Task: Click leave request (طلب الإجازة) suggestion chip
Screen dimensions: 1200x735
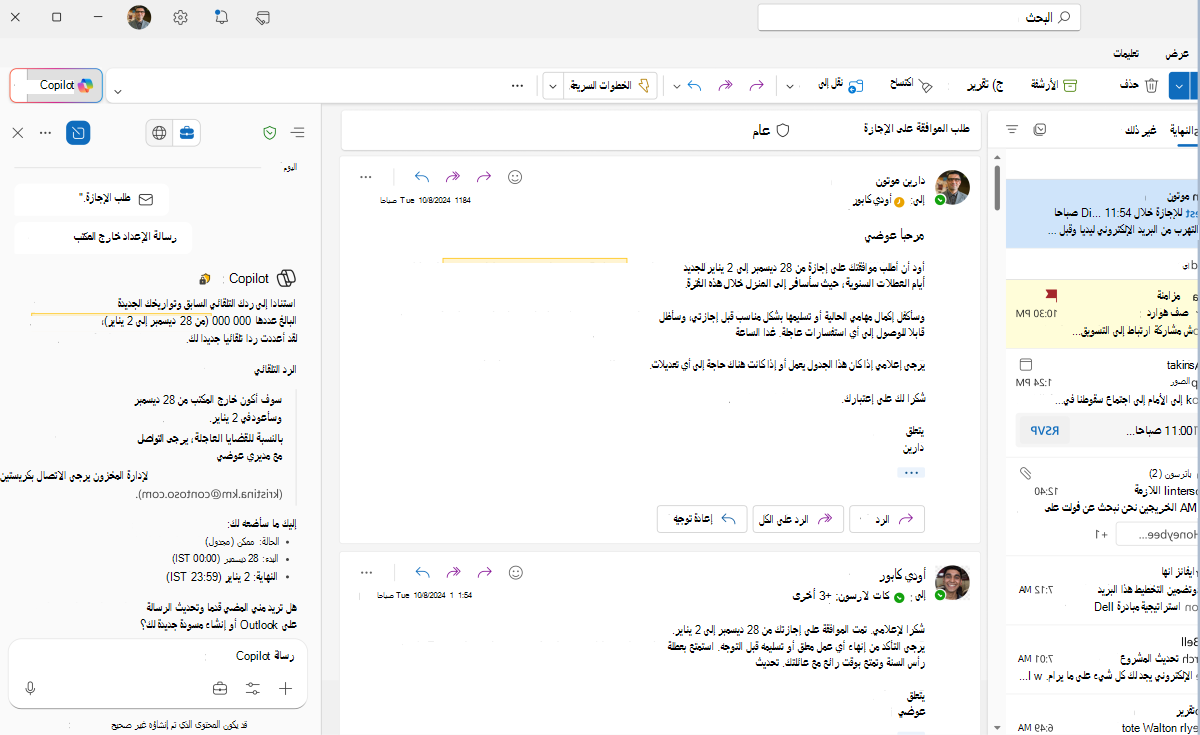Action: pos(92,199)
